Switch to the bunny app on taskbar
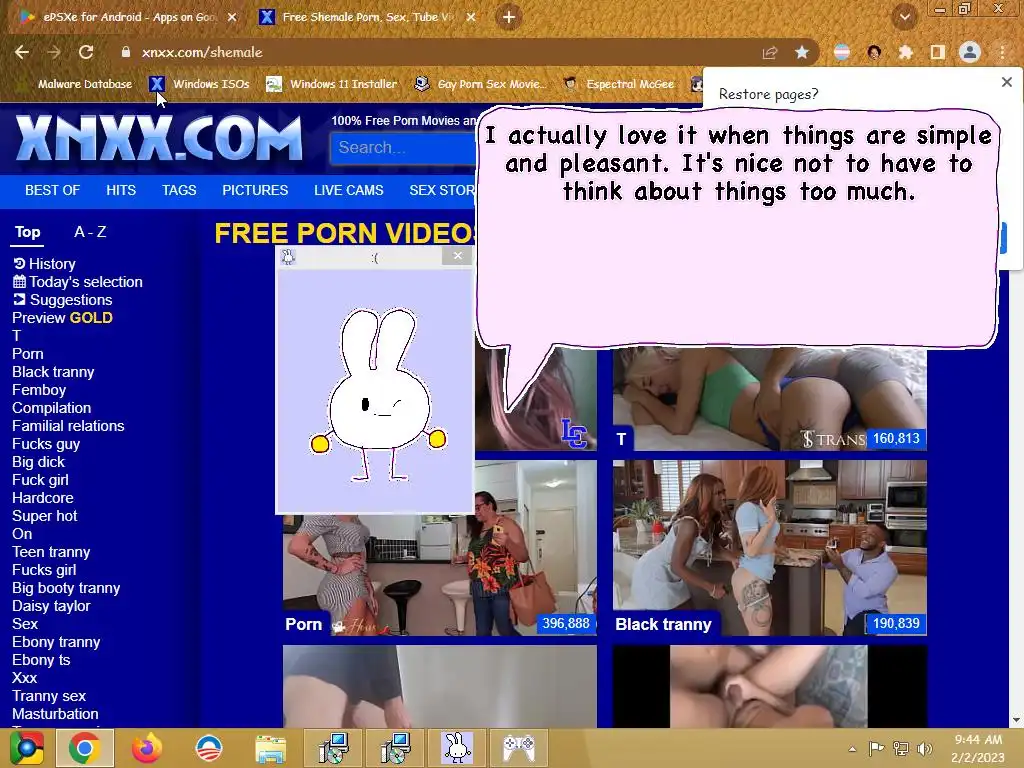 (457, 748)
